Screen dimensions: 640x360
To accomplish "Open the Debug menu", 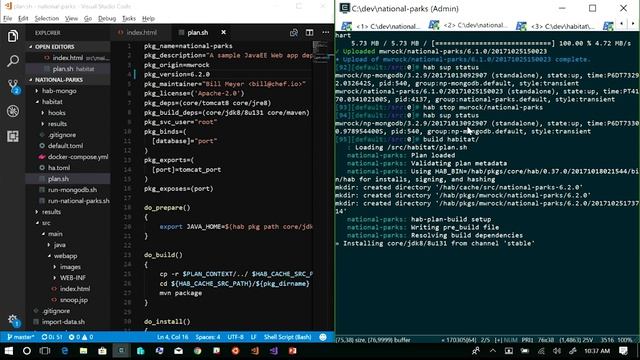I will click(107, 18).
